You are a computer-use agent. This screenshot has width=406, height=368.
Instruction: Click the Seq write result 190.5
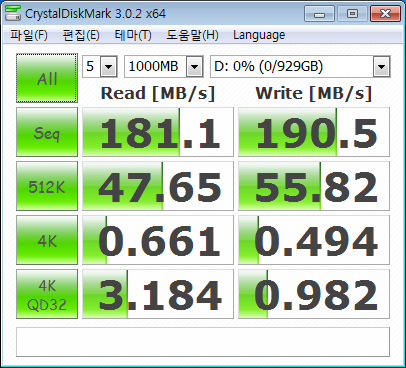point(314,132)
